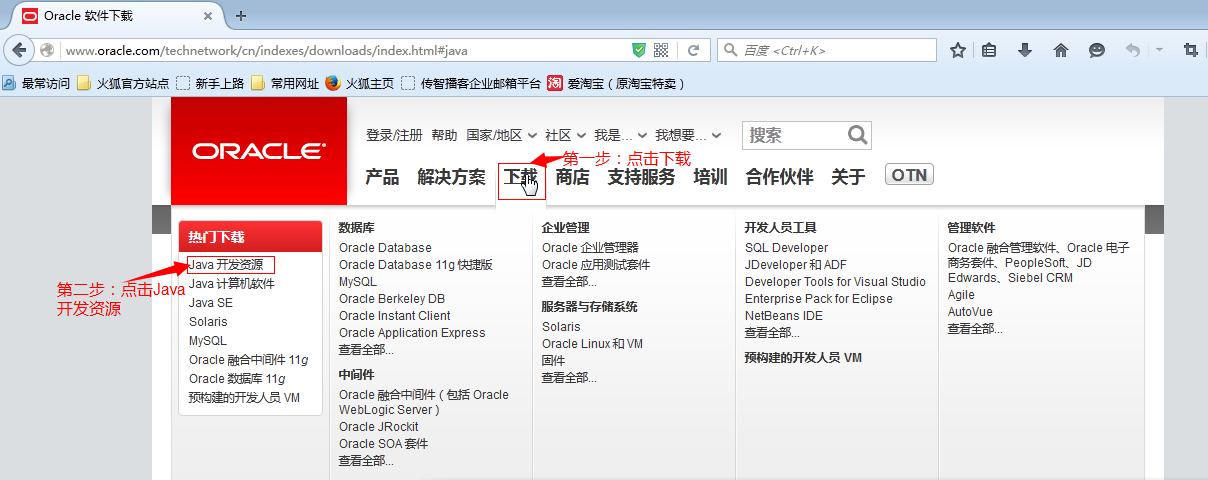Click Oracle Instant Client link
Screen dimensions: 1208x480
pyautogui.click(x=395, y=316)
